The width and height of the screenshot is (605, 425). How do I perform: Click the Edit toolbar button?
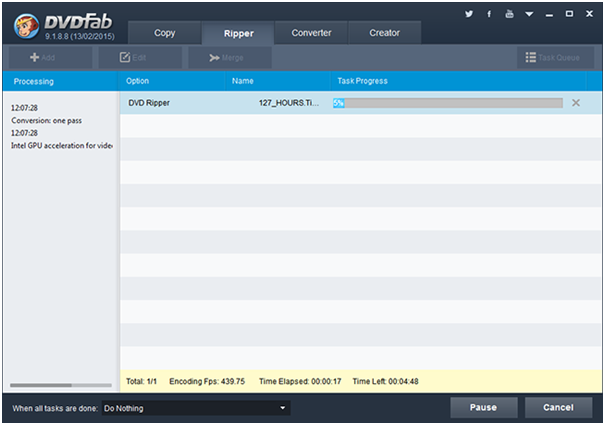point(140,58)
